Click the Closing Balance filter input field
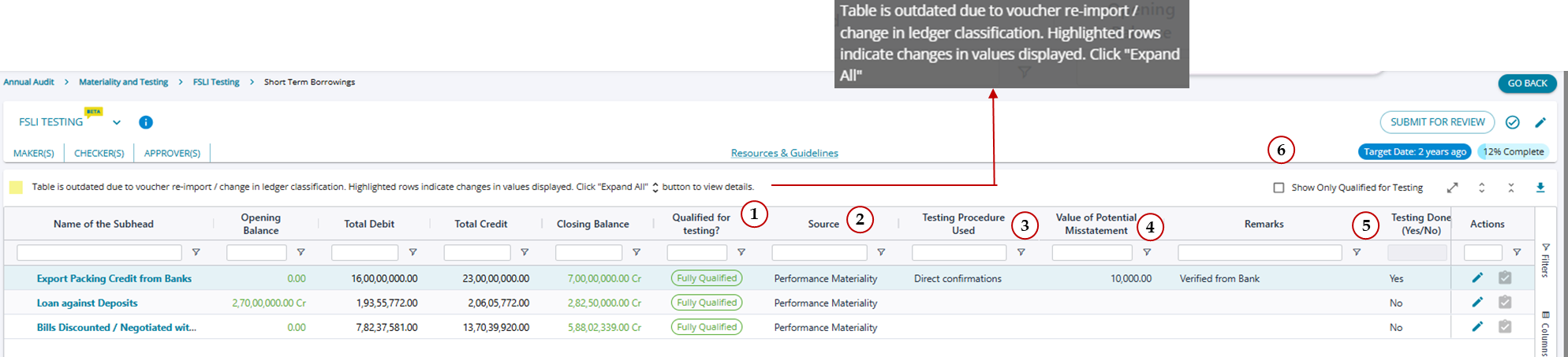This screenshot has height=357, width=1568. click(588, 252)
